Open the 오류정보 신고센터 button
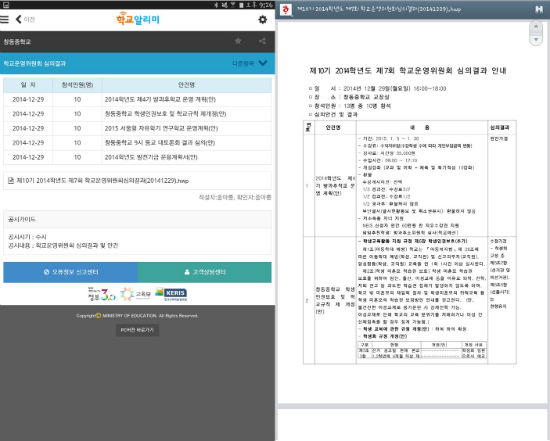The image size is (550, 441). click(71, 272)
